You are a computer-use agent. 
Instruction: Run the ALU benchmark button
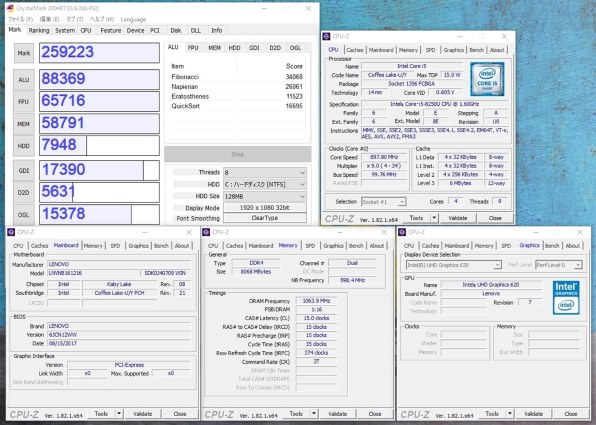coord(24,79)
